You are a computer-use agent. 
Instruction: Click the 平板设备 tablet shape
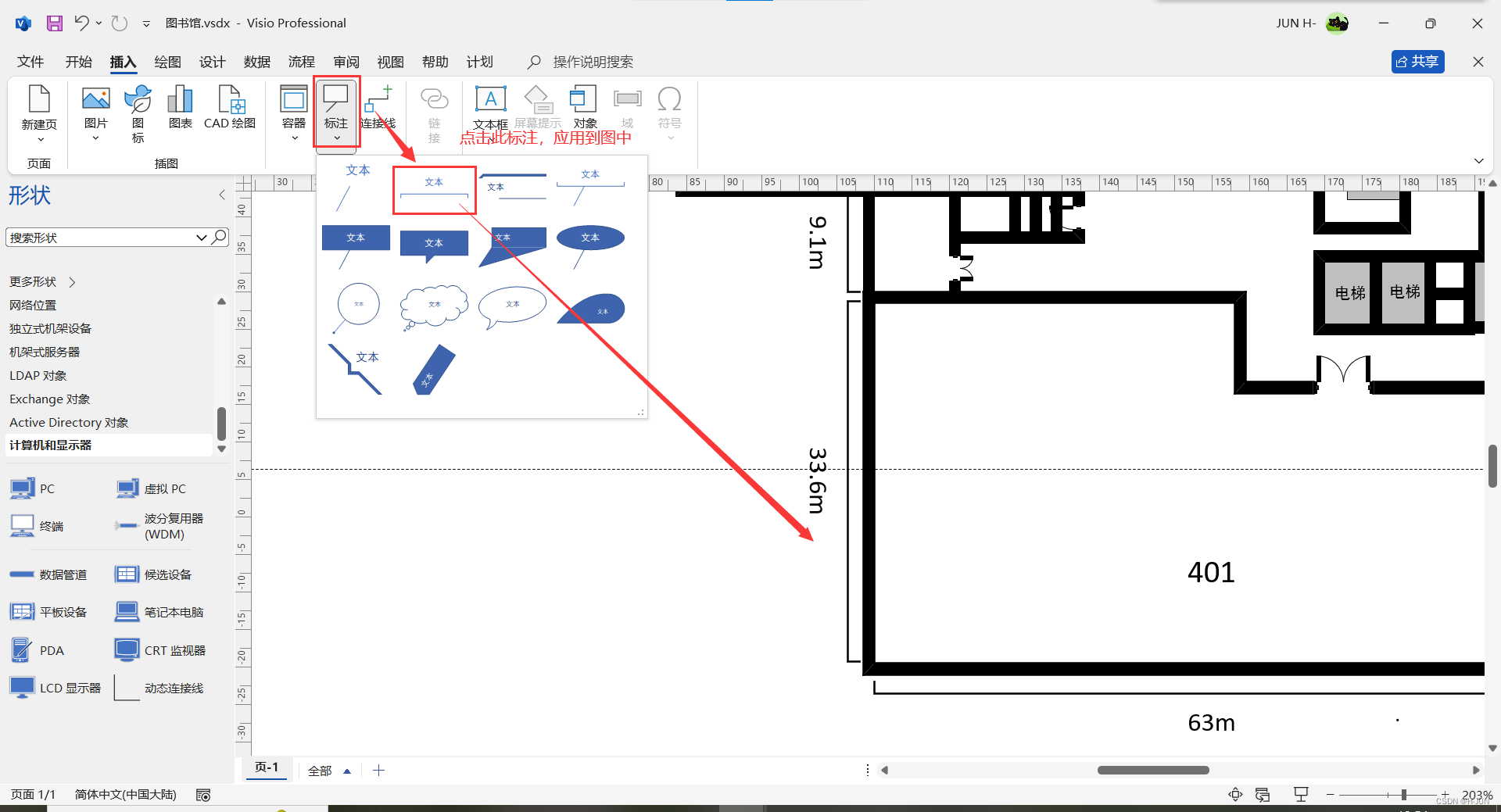click(48, 612)
